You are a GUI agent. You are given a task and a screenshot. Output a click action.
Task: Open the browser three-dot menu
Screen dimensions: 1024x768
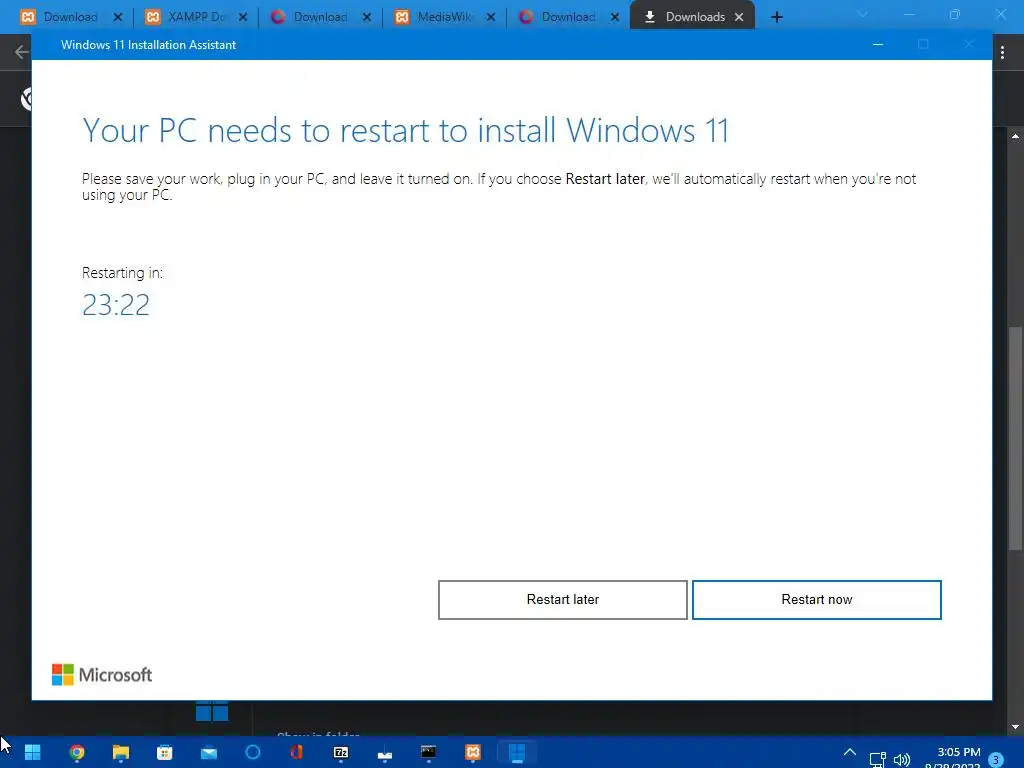click(1002, 52)
